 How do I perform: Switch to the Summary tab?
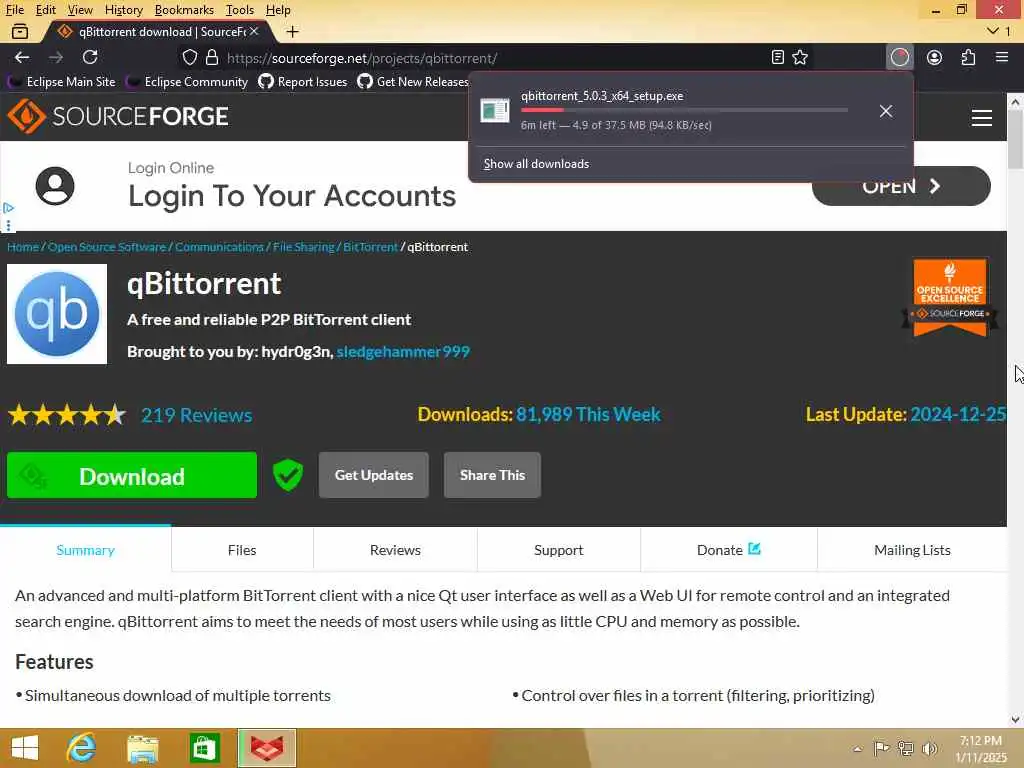(86, 550)
